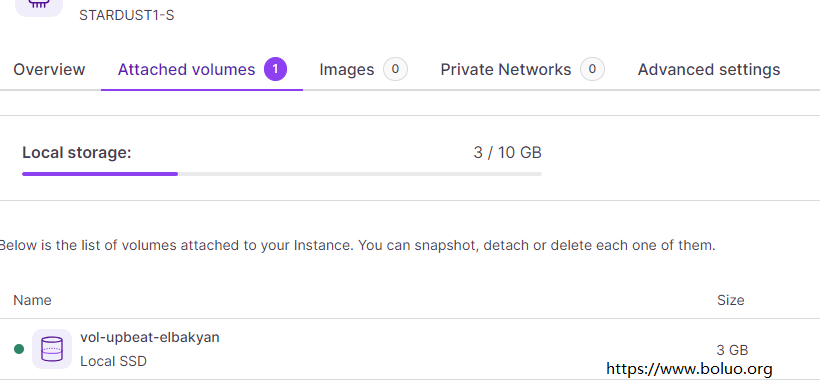Click the Private Networks count badge
The height and width of the screenshot is (387, 820).
click(x=592, y=70)
